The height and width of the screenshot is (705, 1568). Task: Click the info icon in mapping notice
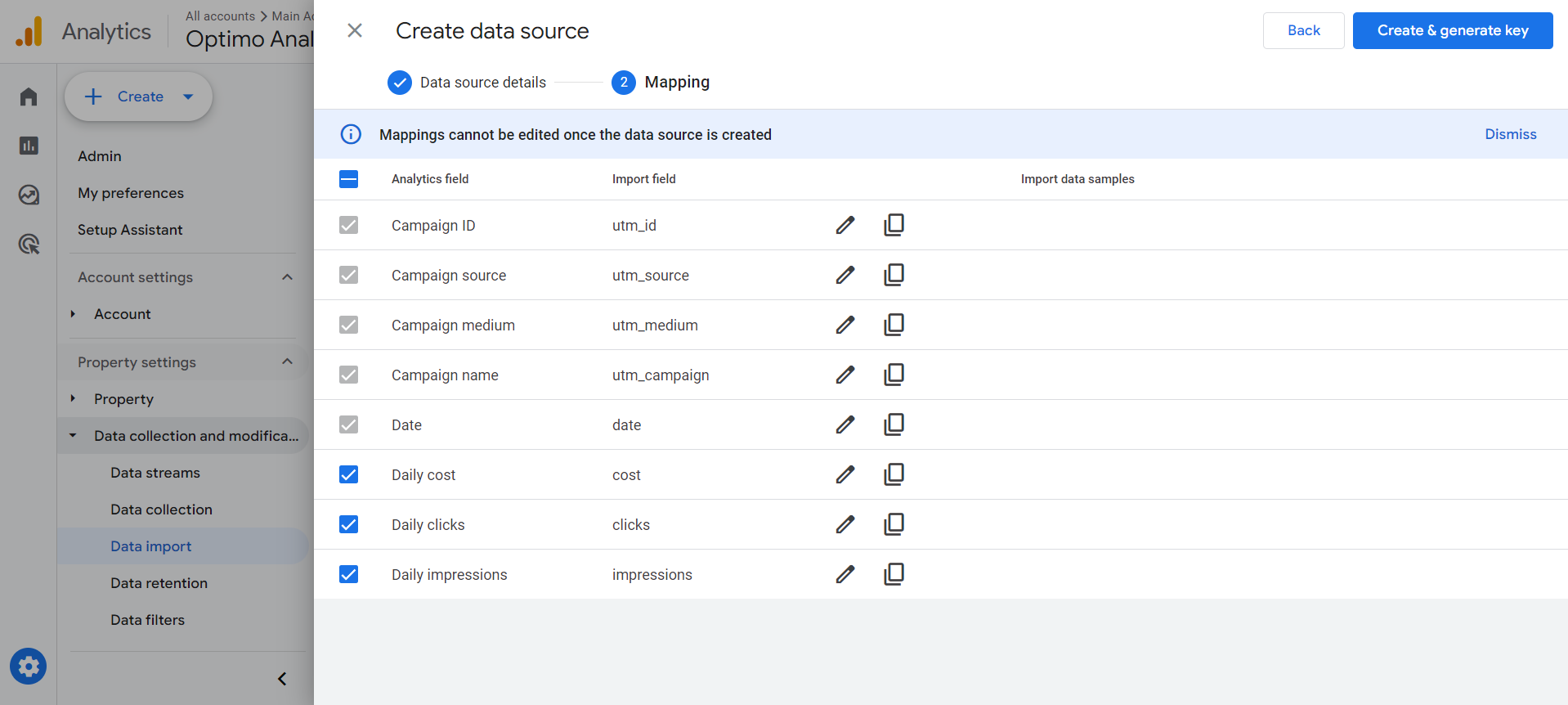click(x=351, y=134)
